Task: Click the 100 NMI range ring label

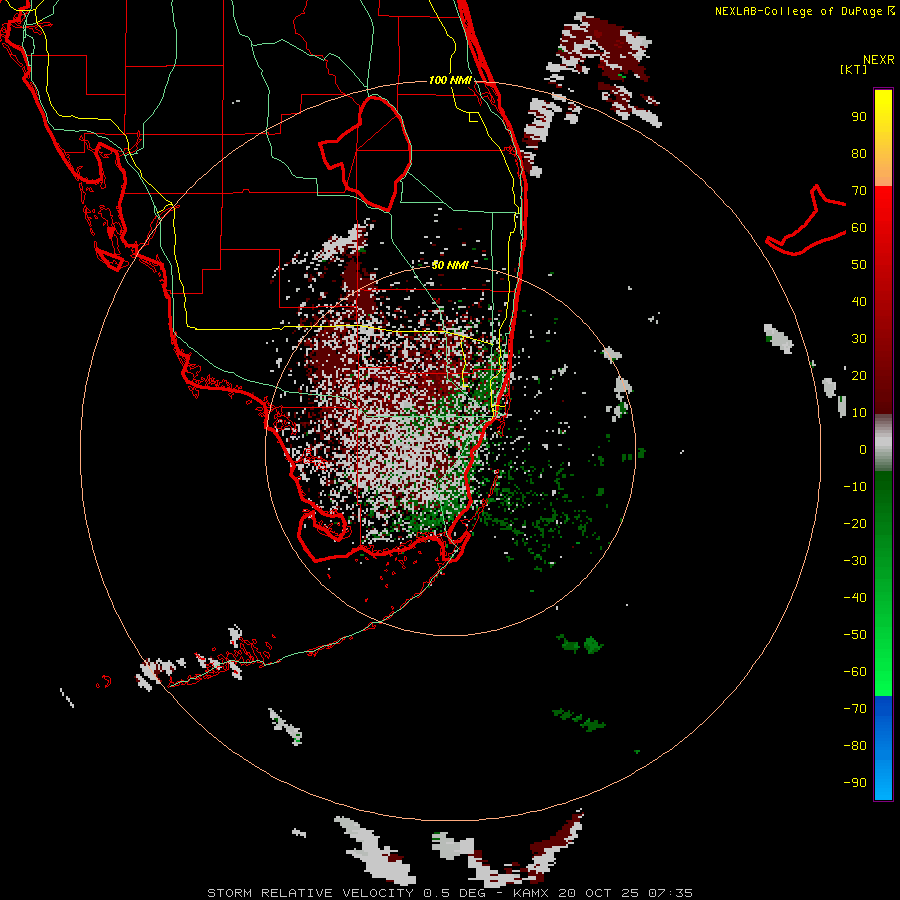Action: tap(450, 80)
